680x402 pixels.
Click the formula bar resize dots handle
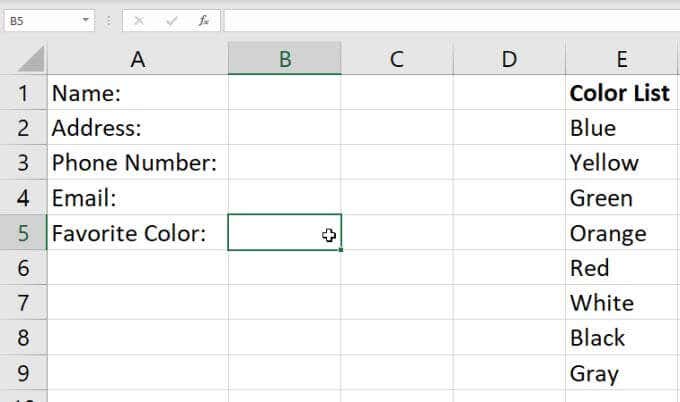[x=109, y=20]
